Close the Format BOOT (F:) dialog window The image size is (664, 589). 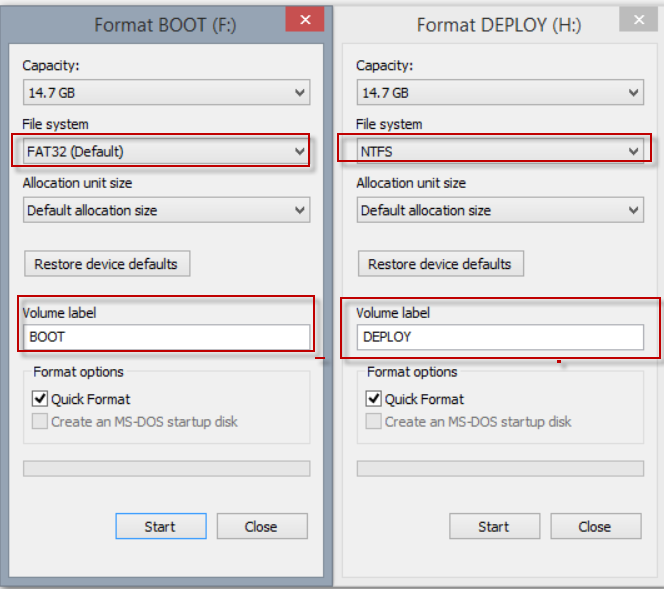point(305,19)
